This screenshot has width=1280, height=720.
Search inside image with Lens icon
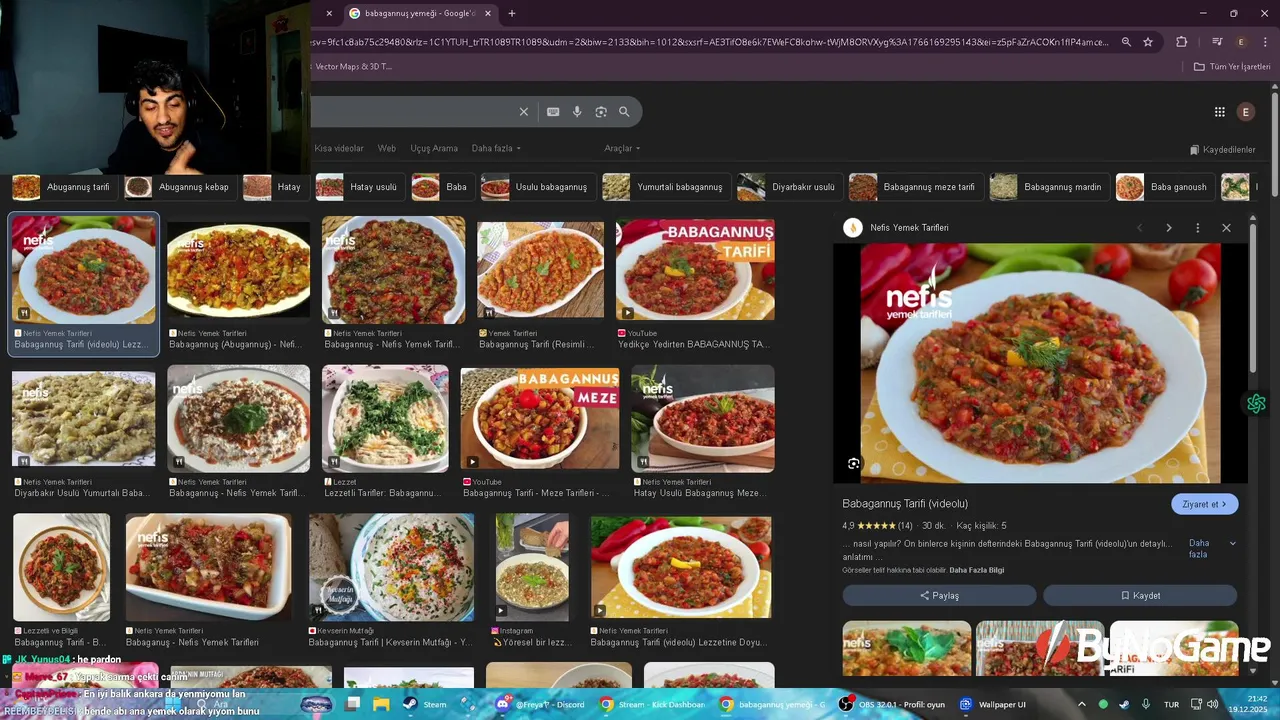(x=853, y=464)
